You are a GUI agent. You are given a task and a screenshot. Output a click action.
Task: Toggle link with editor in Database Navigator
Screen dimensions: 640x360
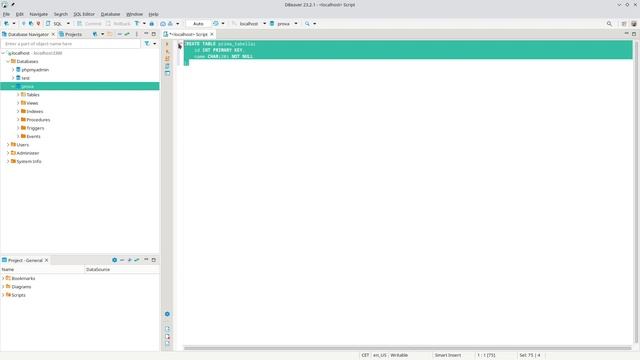coord(127,34)
